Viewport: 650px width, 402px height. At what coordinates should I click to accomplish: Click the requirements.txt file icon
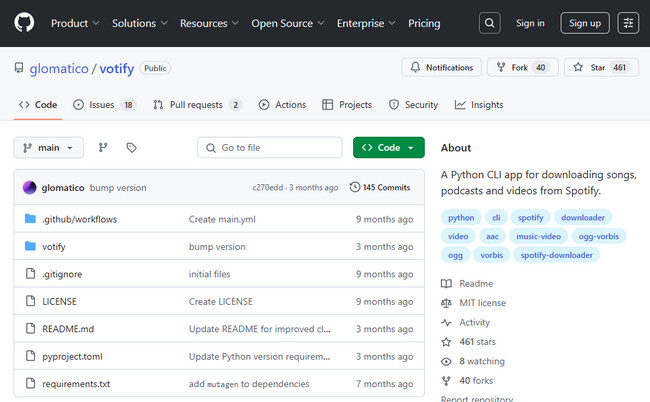click(x=30, y=383)
